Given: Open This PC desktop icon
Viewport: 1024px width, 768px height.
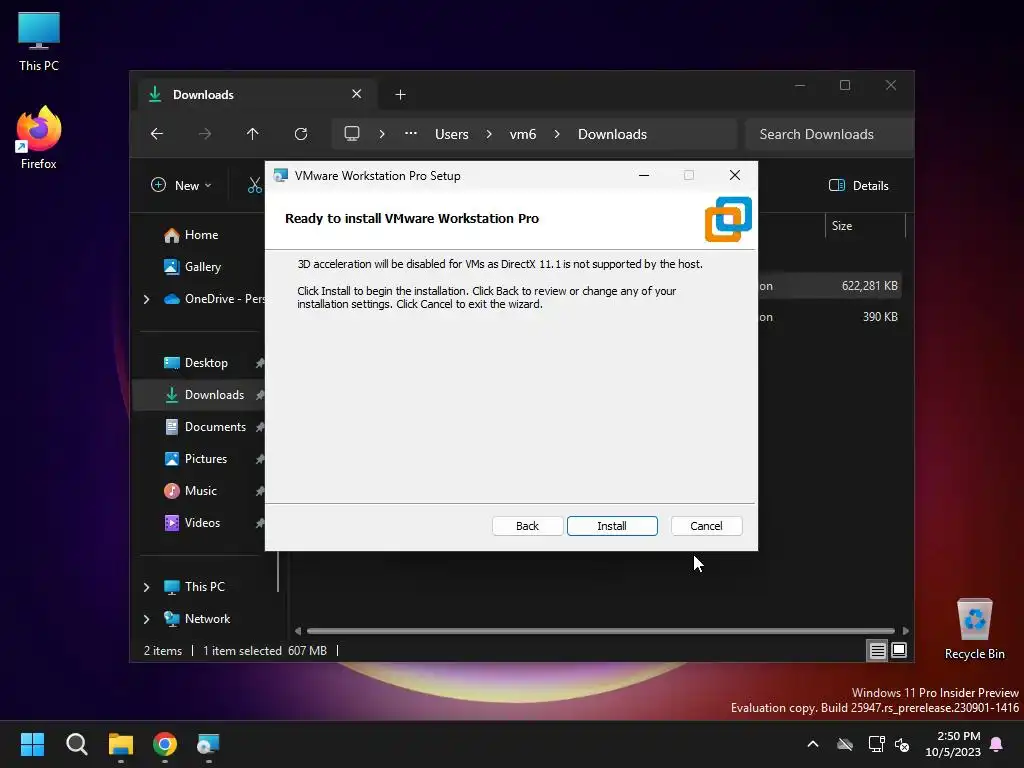Looking at the screenshot, I should (39, 42).
